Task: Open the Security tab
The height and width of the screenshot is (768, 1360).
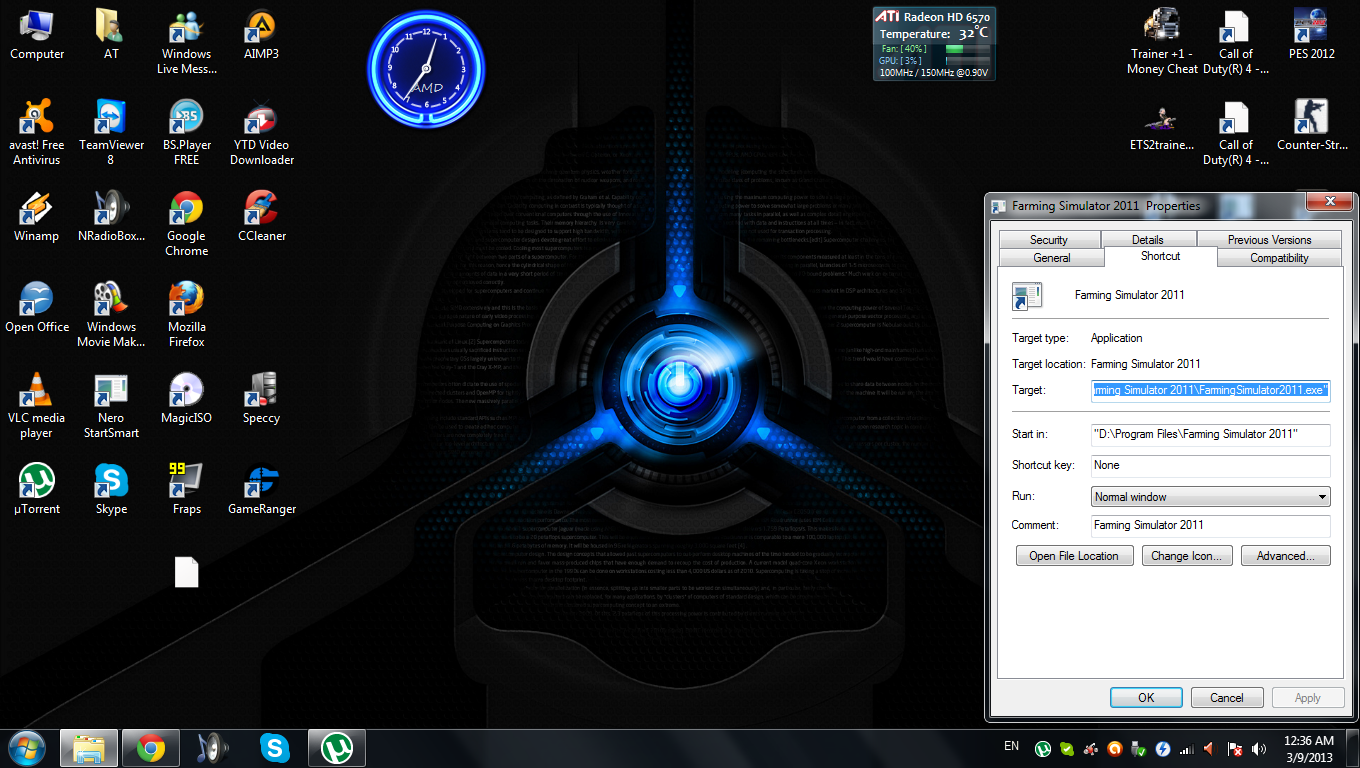Action: coord(1048,240)
